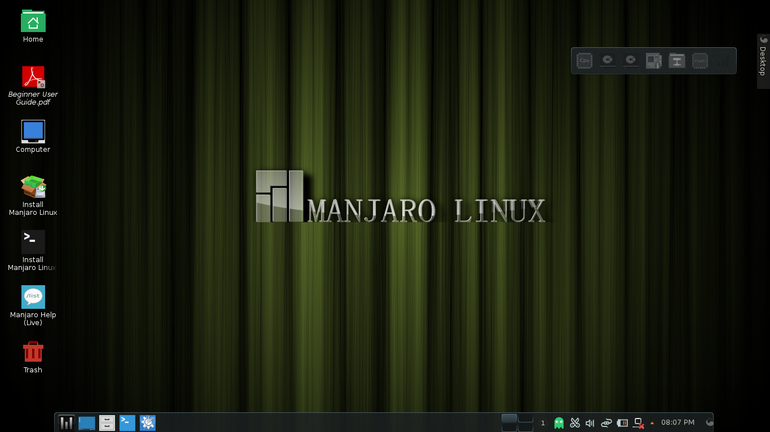Open the disconnected network tray icon
The height and width of the screenshot is (432, 770).
click(x=638, y=423)
